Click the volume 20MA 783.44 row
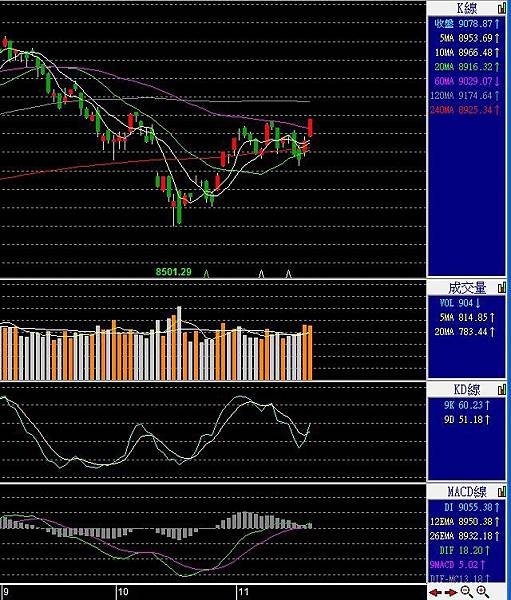This screenshot has width=511, height=600. click(x=465, y=331)
